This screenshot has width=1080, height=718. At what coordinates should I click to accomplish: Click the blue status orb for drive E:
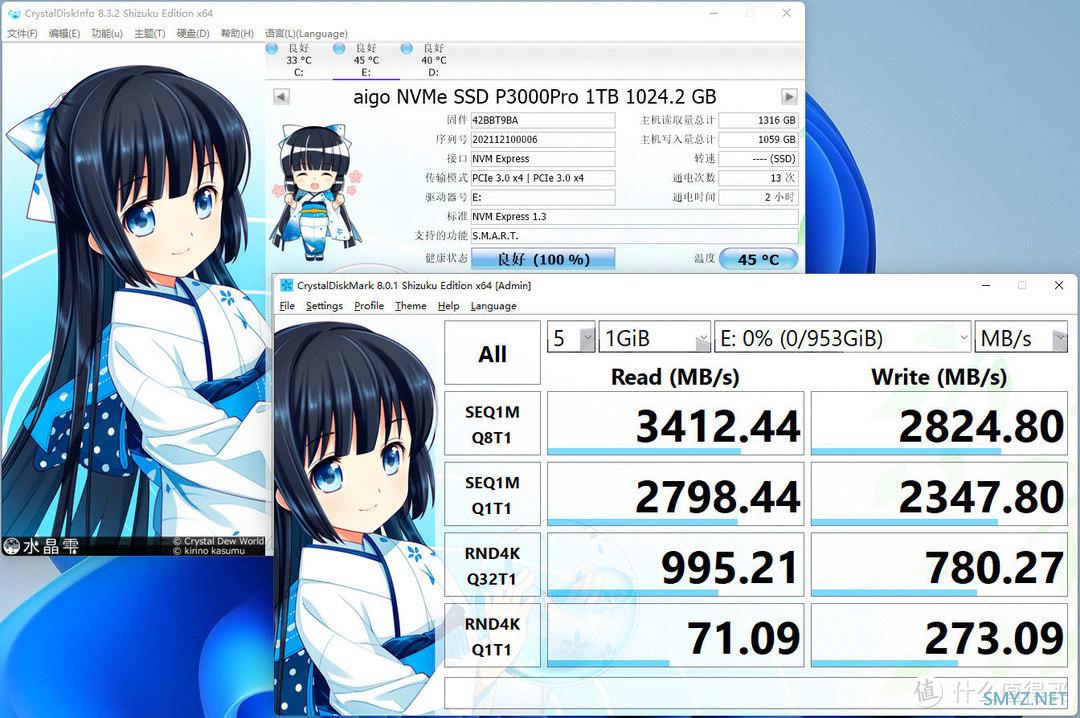339,48
